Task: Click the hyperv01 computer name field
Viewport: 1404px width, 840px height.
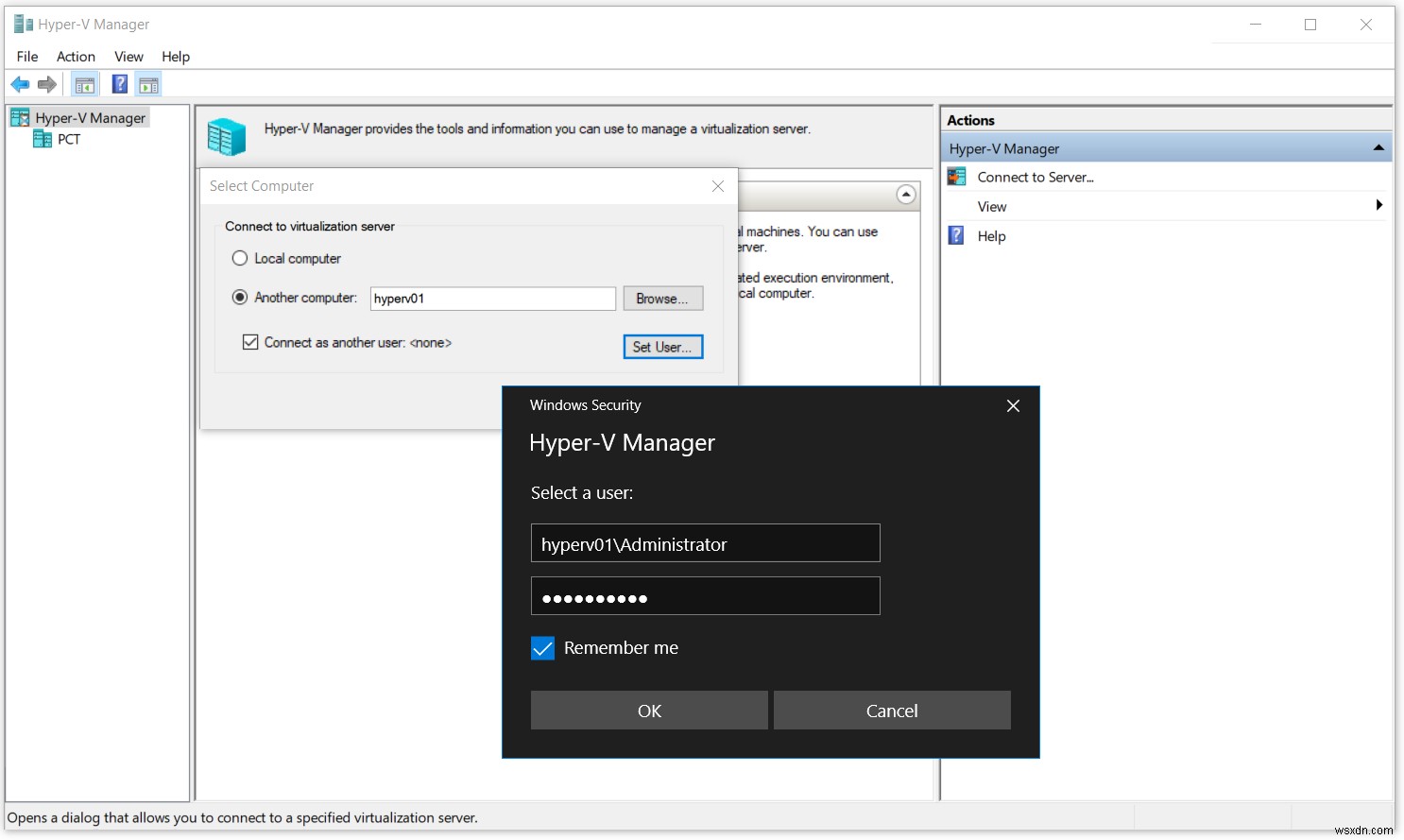Action: point(491,298)
